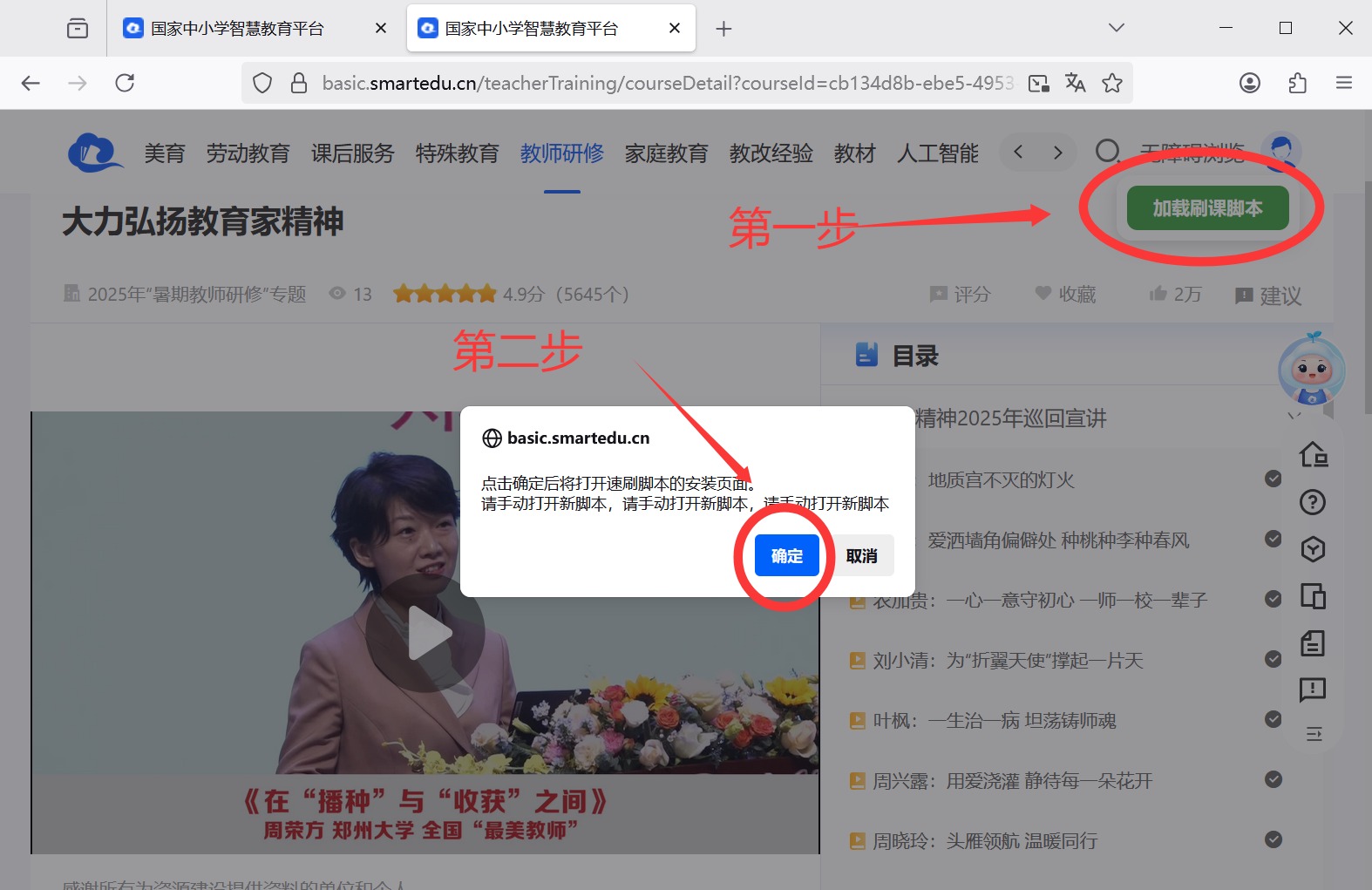The width and height of the screenshot is (1372, 890).
Task: Click the 2万 thumbs-up like
Action: (1175, 295)
